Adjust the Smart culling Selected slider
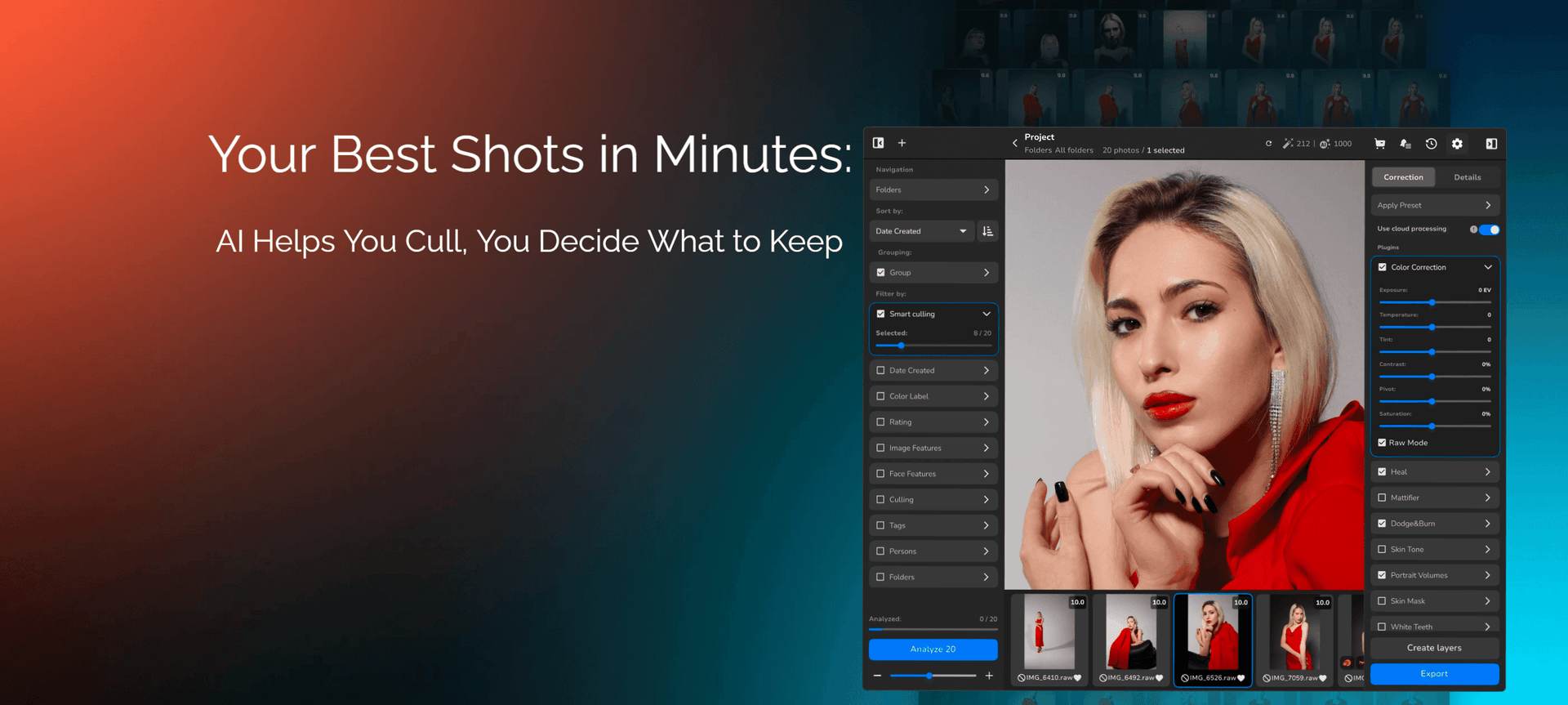 pyautogui.click(x=902, y=346)
